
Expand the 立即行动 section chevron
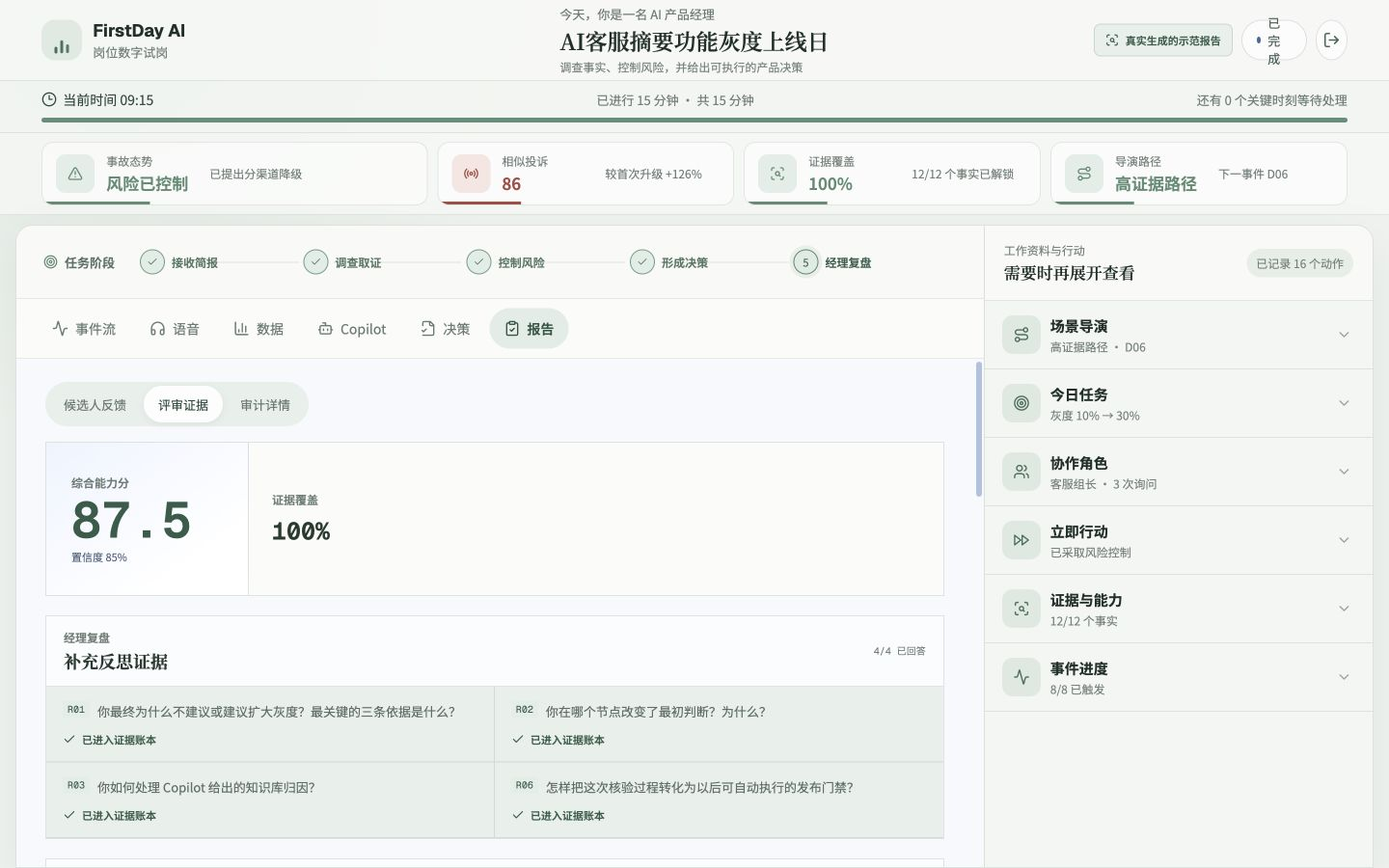[1344, 540]
